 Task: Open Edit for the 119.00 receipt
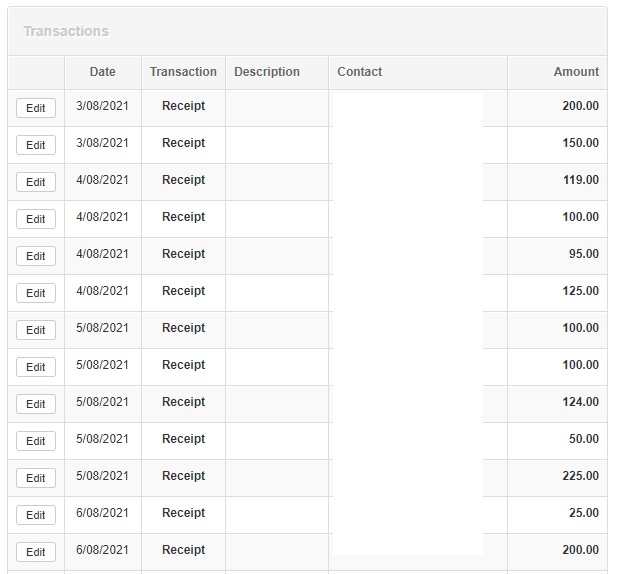tap(36, 182)
